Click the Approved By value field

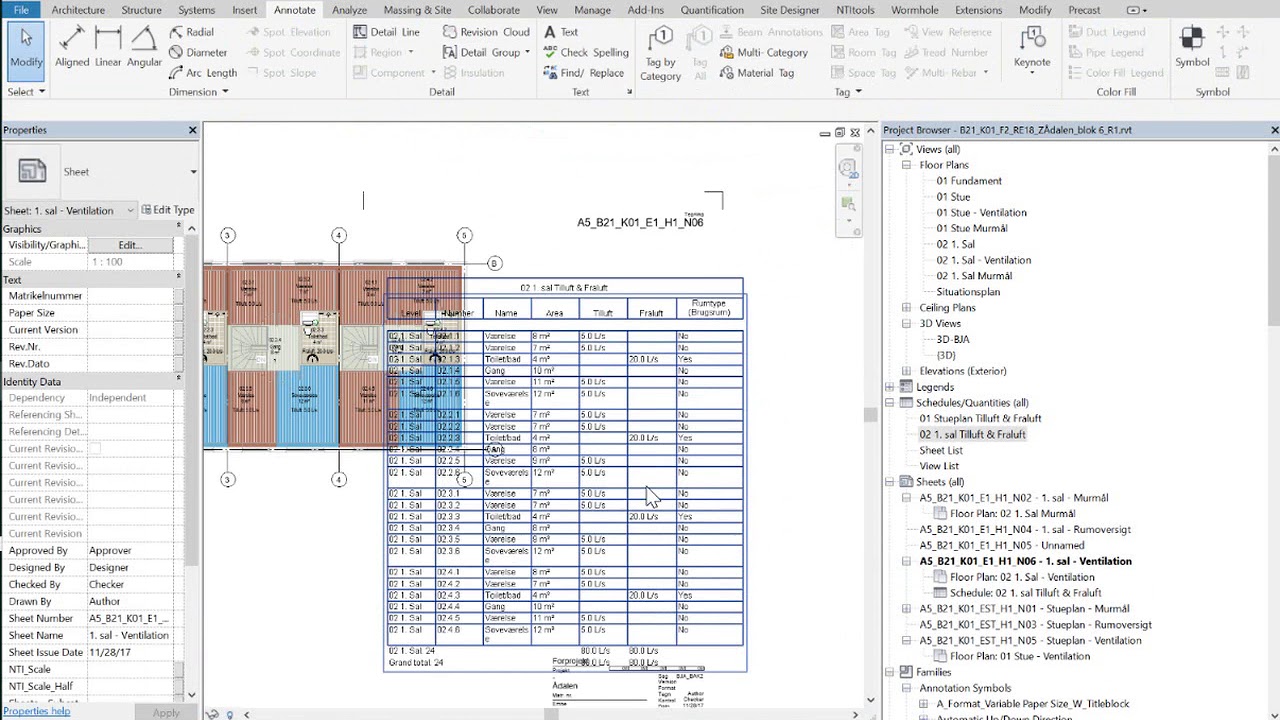130,551
